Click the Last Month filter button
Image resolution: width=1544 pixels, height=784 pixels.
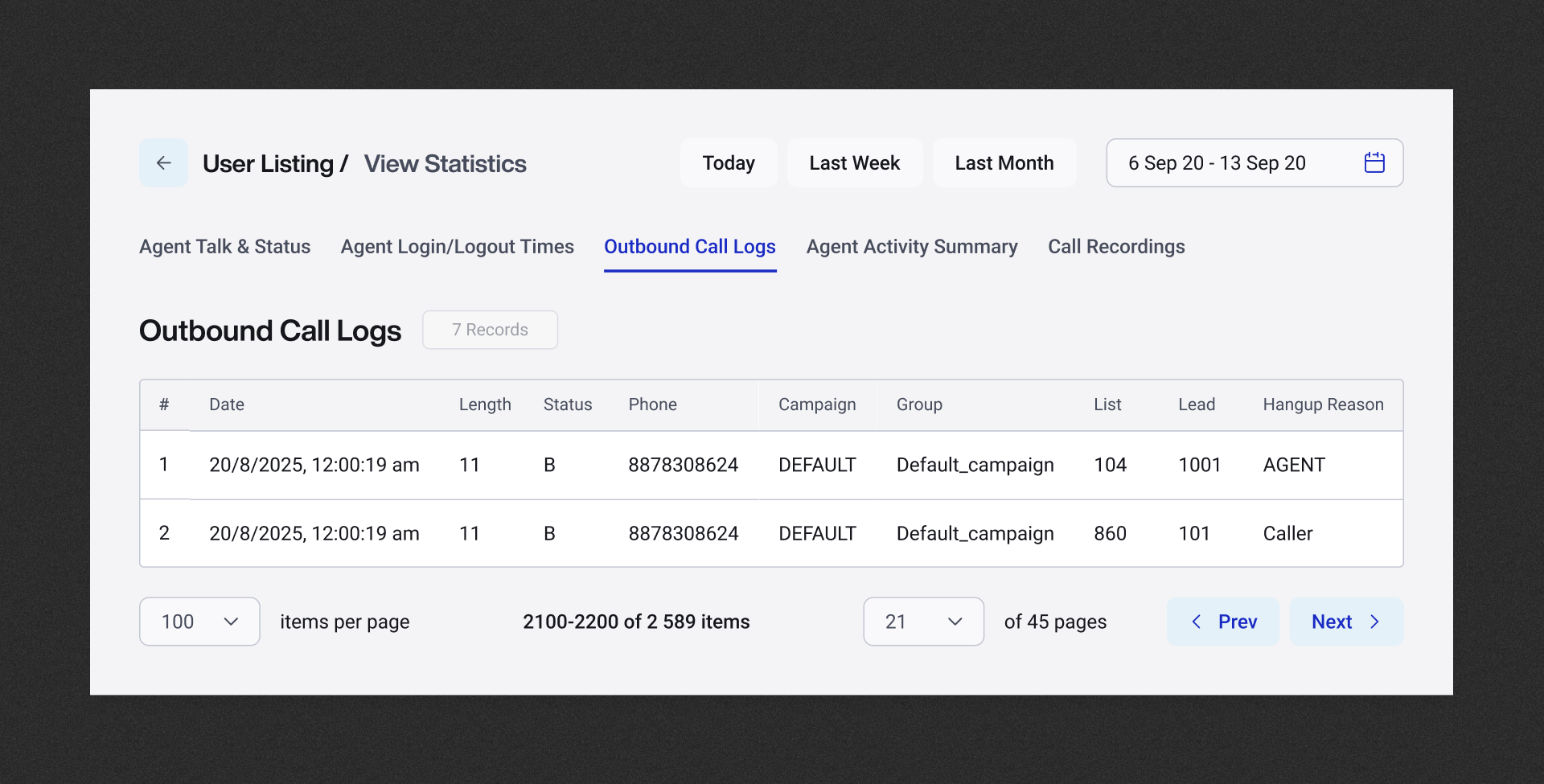point(1004,162)
